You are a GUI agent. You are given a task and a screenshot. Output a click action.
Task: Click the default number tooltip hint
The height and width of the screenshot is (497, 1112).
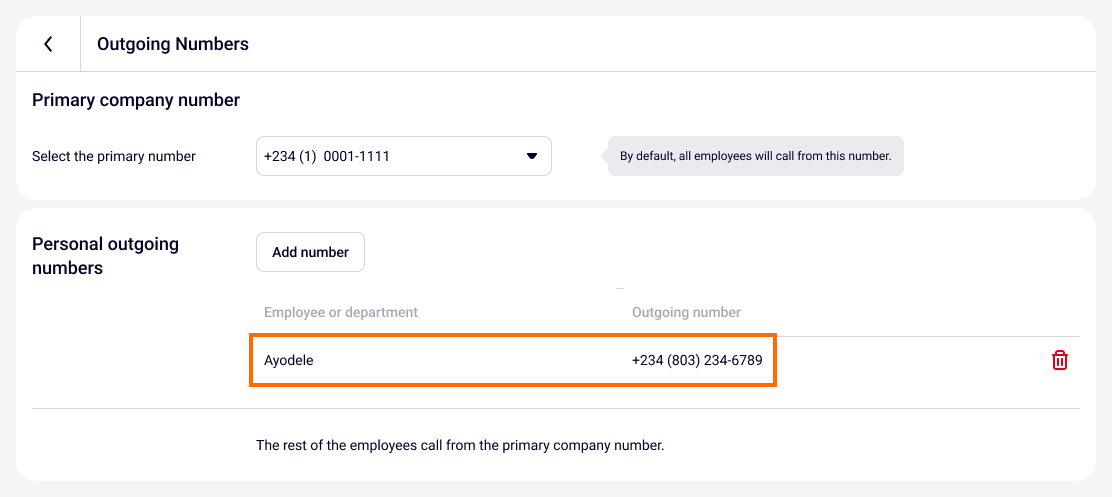(x=755, y=156)
